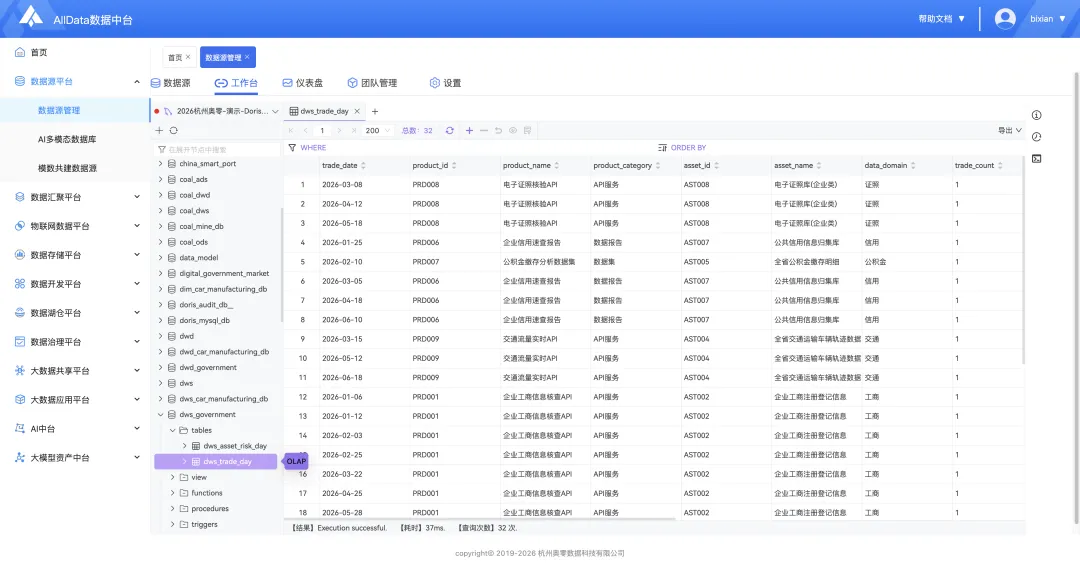Collapse the dws_government database node
1080x564 pixels.
coord(160,415)
